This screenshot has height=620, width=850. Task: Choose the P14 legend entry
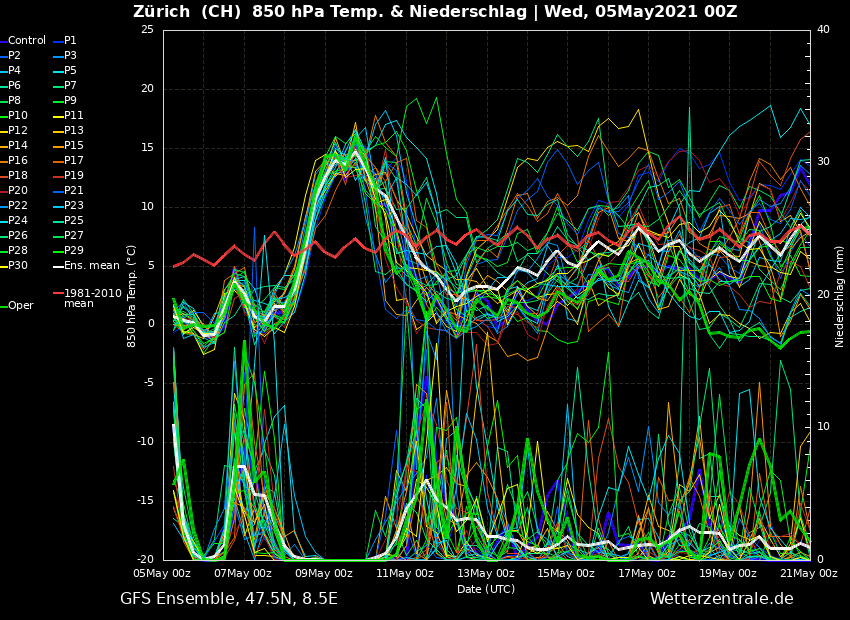tap(14, 145)
